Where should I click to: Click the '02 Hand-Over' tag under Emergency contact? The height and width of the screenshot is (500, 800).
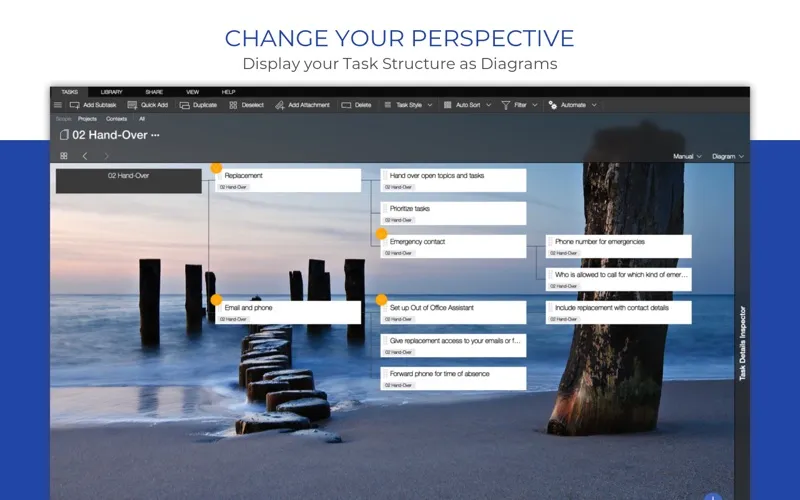(398, 253)
